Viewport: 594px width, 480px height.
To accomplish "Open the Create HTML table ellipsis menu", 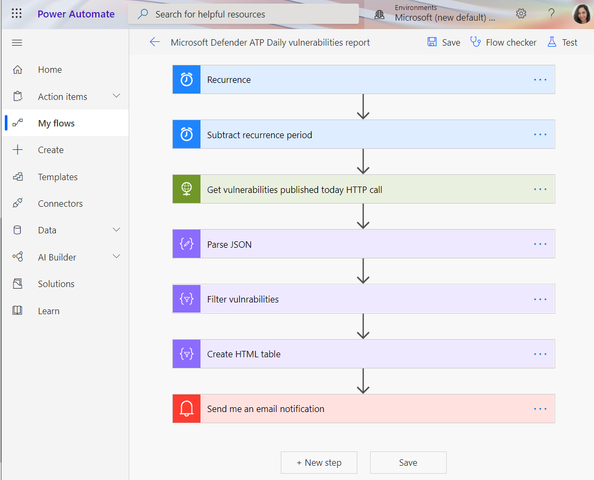I will point(540,354).
